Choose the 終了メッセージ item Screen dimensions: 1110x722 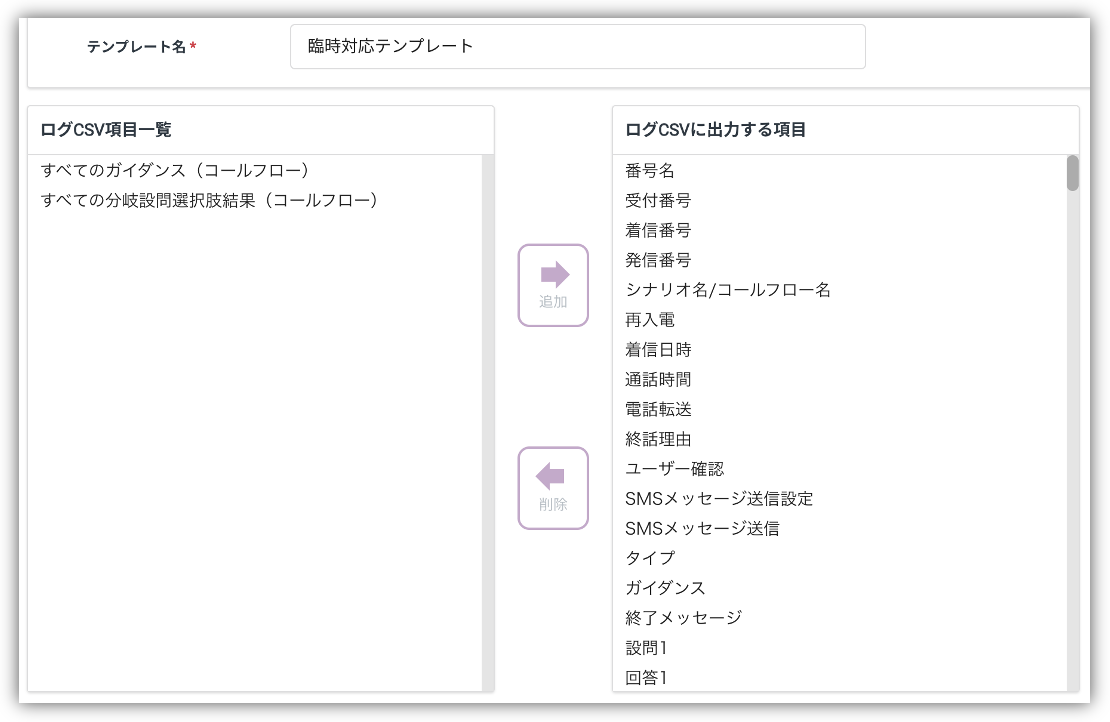(x=683, y=617)
